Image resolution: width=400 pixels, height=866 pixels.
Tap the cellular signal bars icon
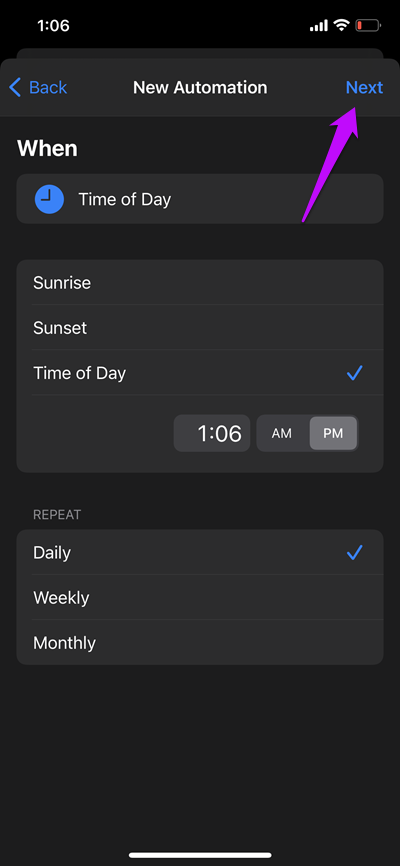[319, 25]
